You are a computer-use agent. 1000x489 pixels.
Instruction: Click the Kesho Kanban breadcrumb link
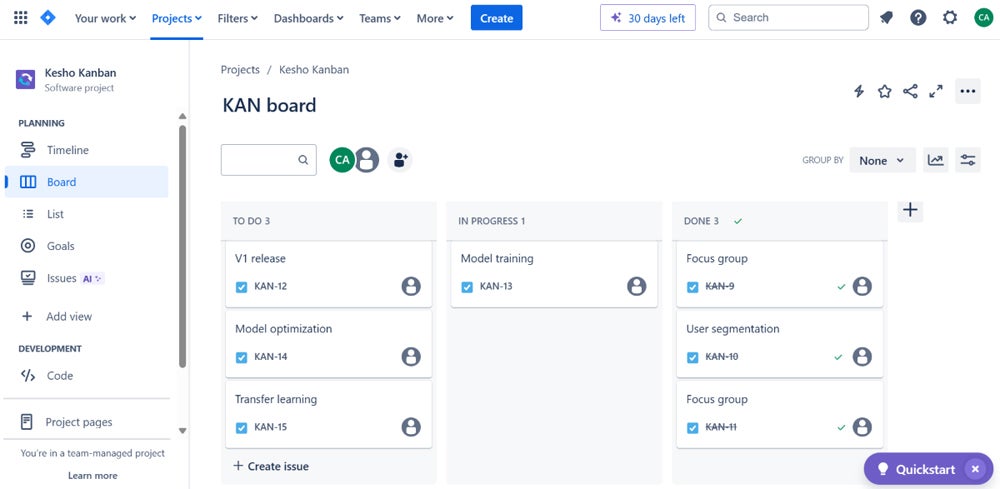click(314, 70)
